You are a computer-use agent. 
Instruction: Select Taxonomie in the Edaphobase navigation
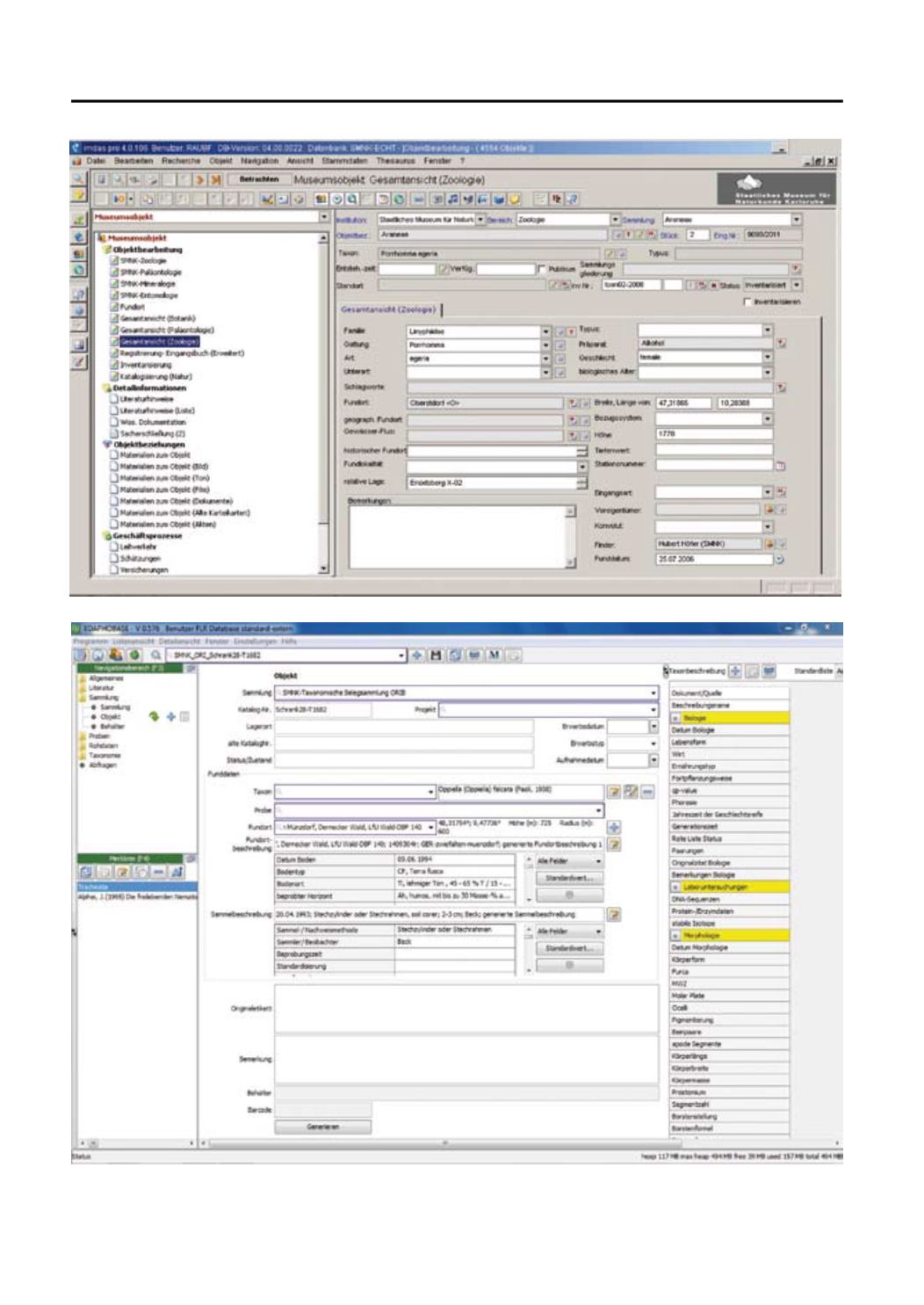tap(105, 756)
